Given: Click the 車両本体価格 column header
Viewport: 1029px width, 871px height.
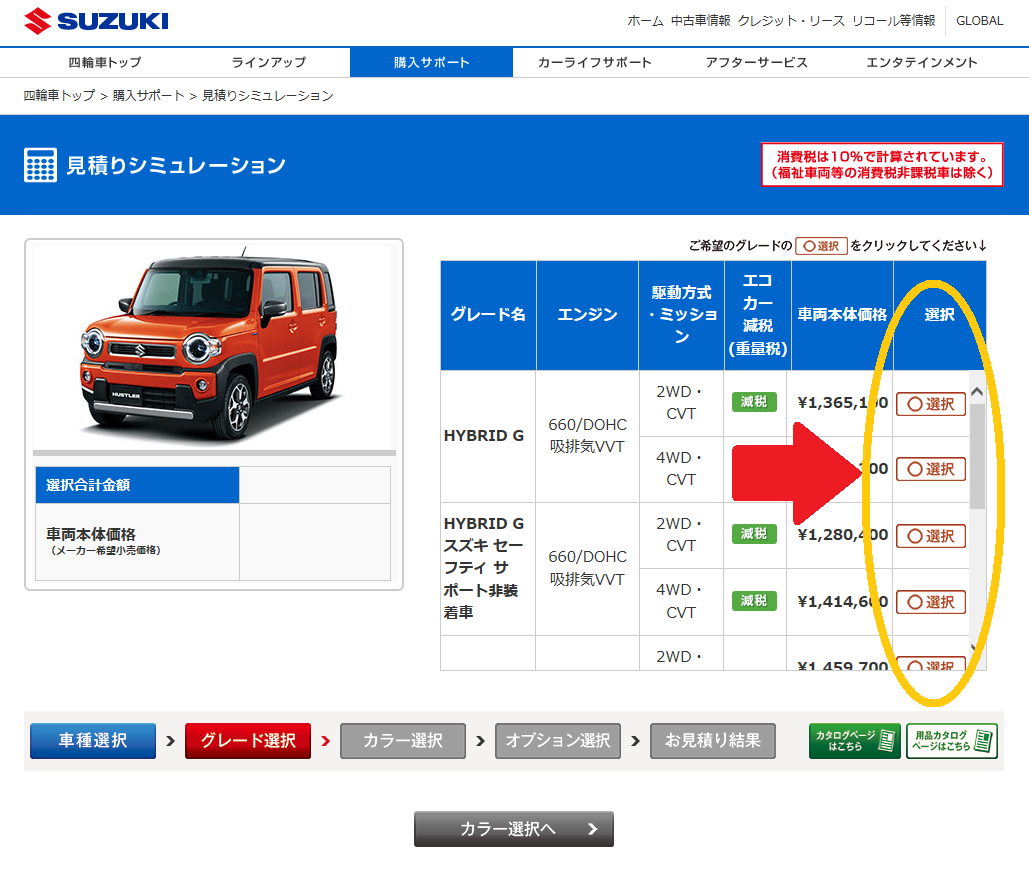Looking at the screenshot, I should (x=842, y=315).
